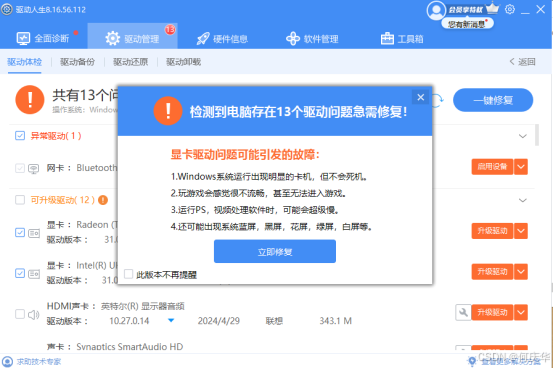Click the support avatar icon by 求助技术专家
The image size is (554, 368).
(x=7, y=361)
